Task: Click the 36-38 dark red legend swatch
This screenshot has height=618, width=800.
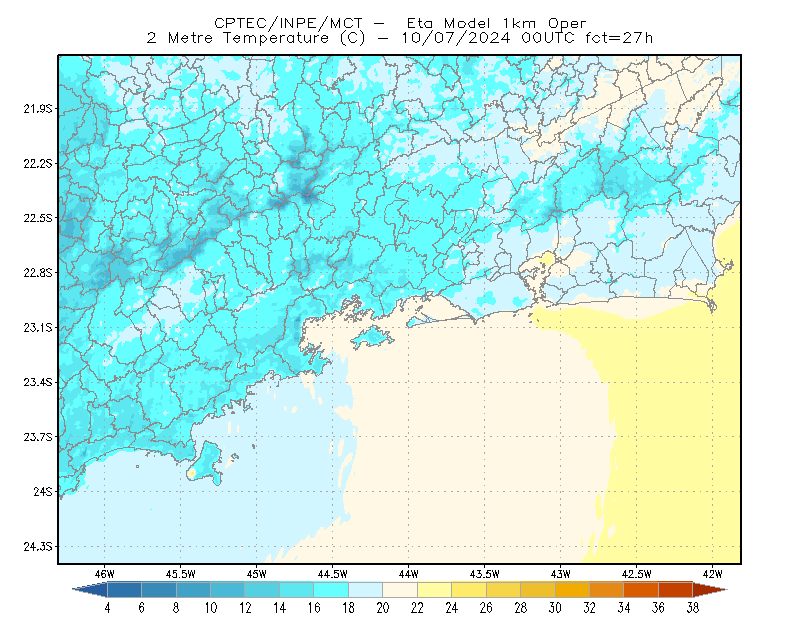Action: 676,590
